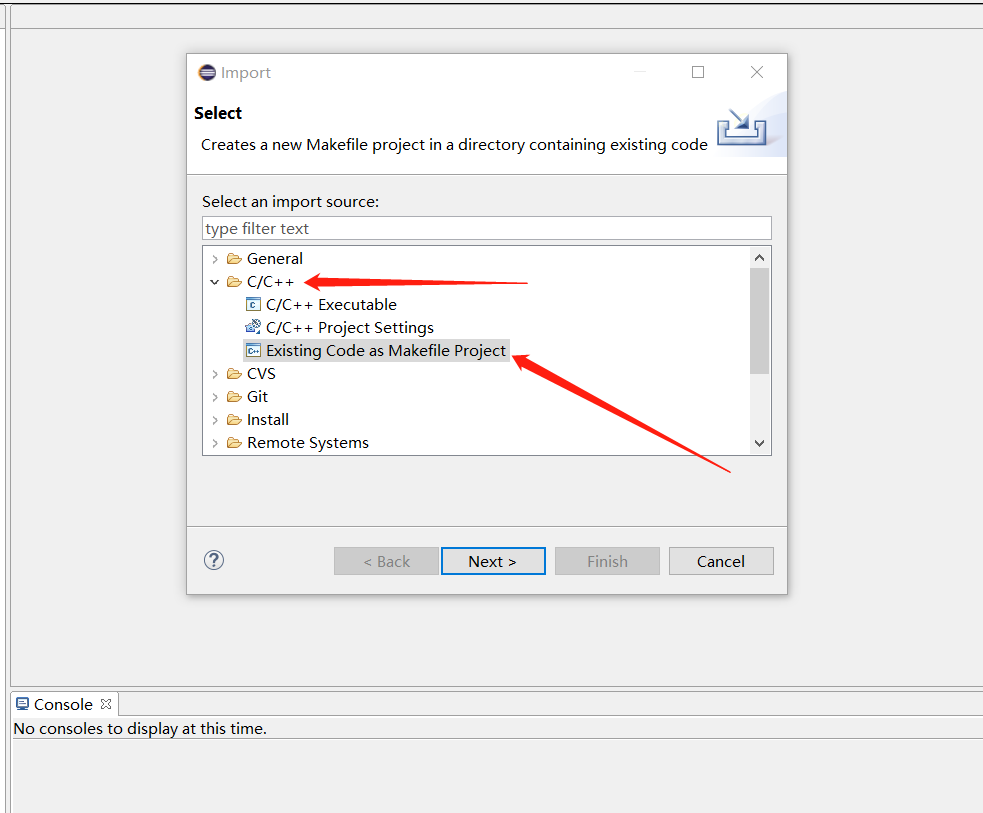
Task: Click the C/C++ Executable file icon
Action: [253, 305]
